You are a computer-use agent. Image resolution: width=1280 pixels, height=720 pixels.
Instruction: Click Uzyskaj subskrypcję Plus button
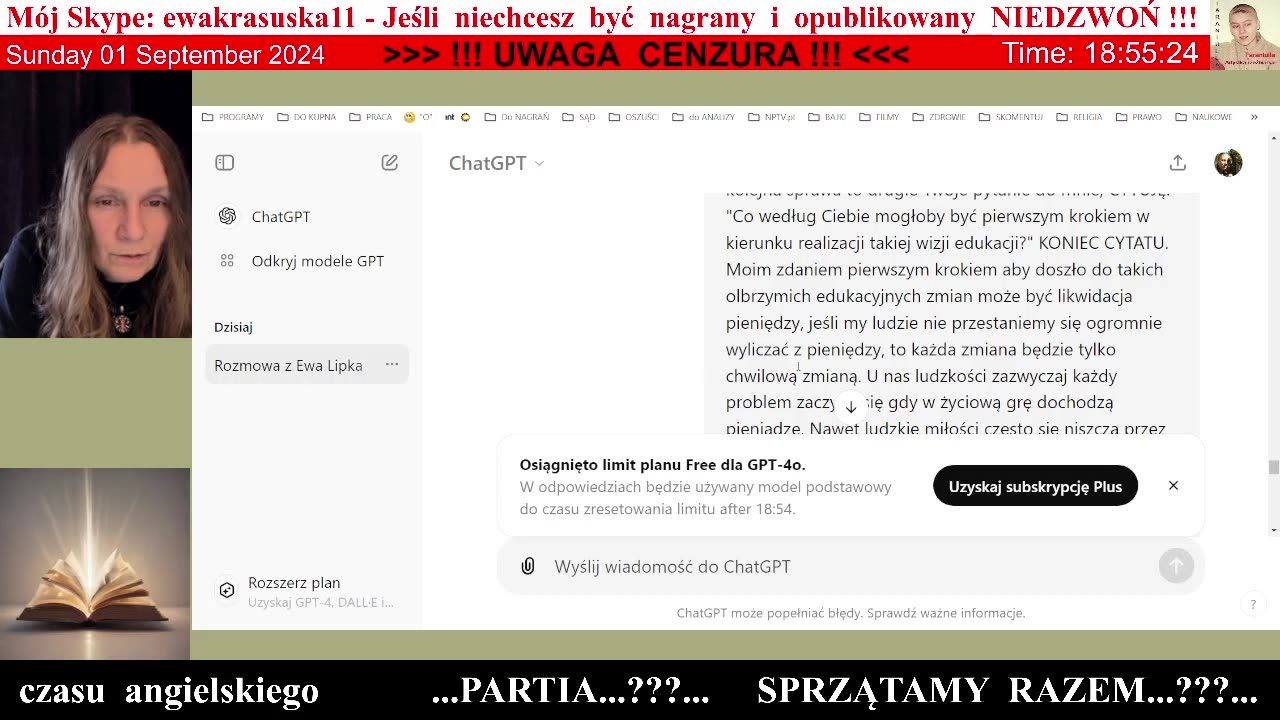pos(1035,486)
